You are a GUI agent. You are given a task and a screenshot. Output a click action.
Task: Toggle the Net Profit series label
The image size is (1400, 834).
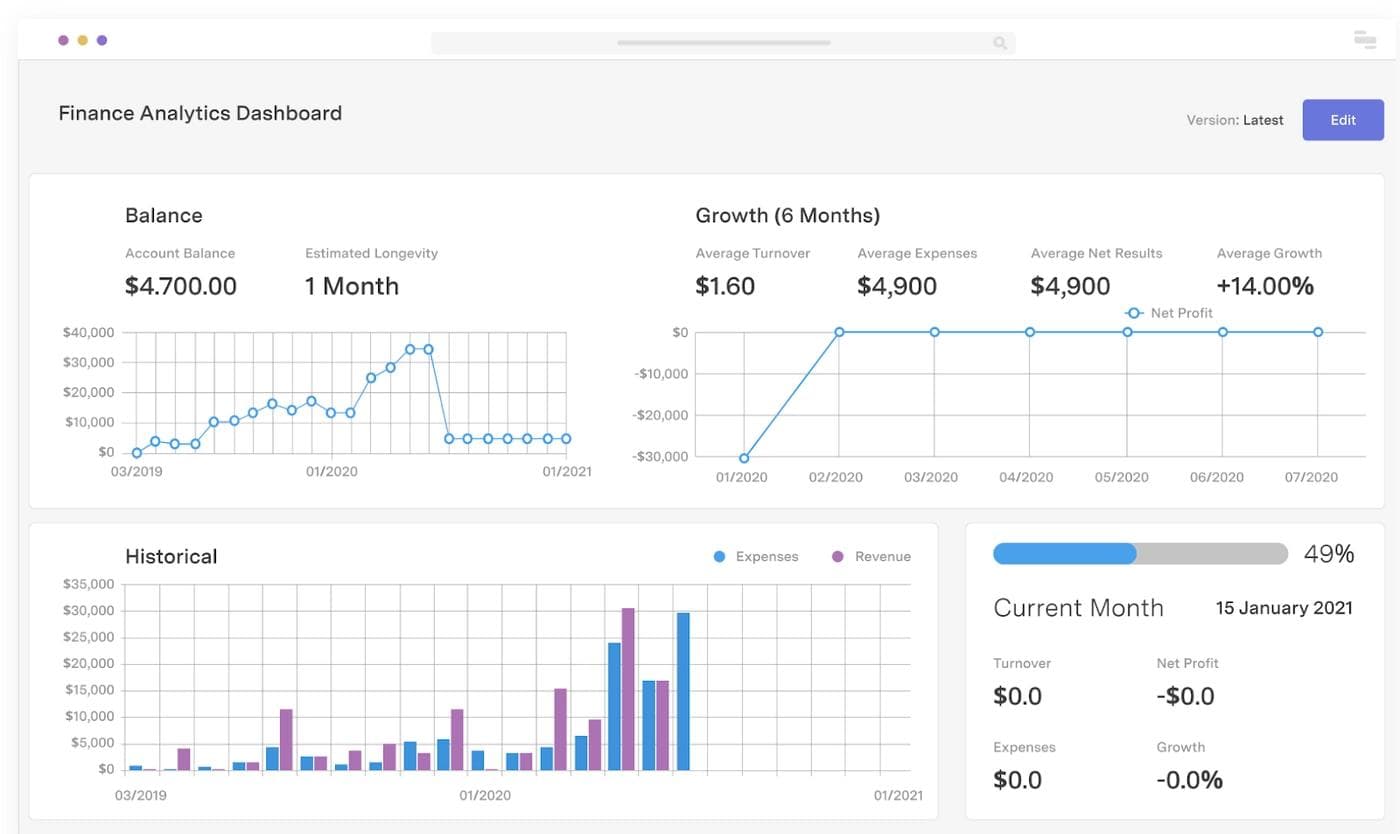click(1181, 313)
